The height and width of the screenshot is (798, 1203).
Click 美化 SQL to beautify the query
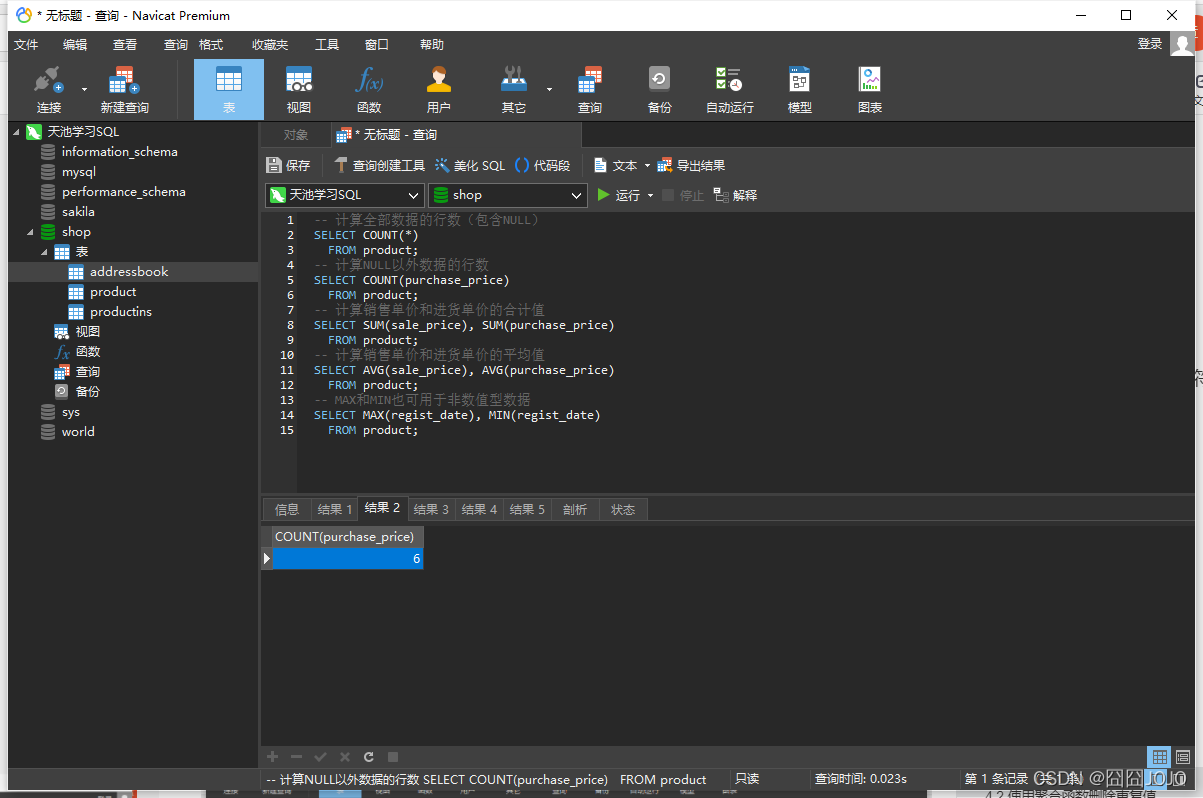coord(470,165)
